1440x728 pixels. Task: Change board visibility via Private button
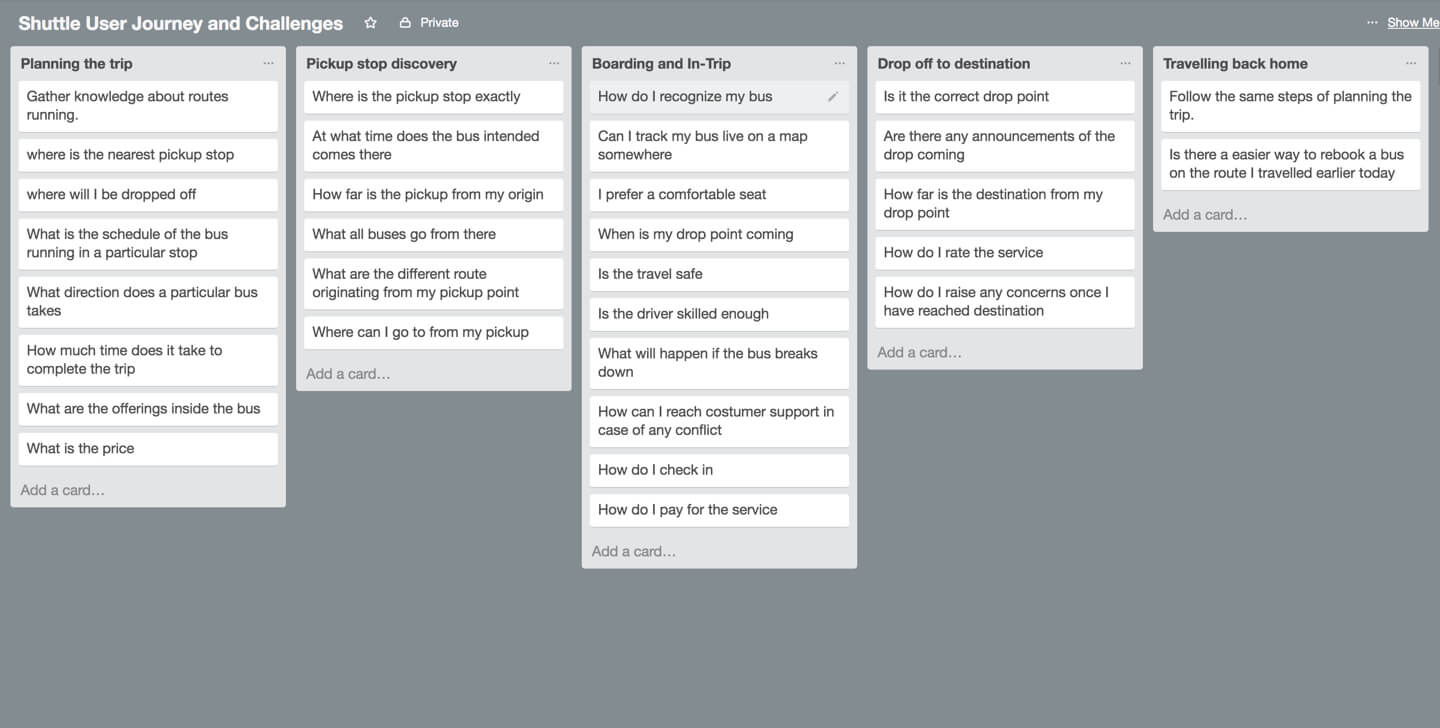pos(429,22)
